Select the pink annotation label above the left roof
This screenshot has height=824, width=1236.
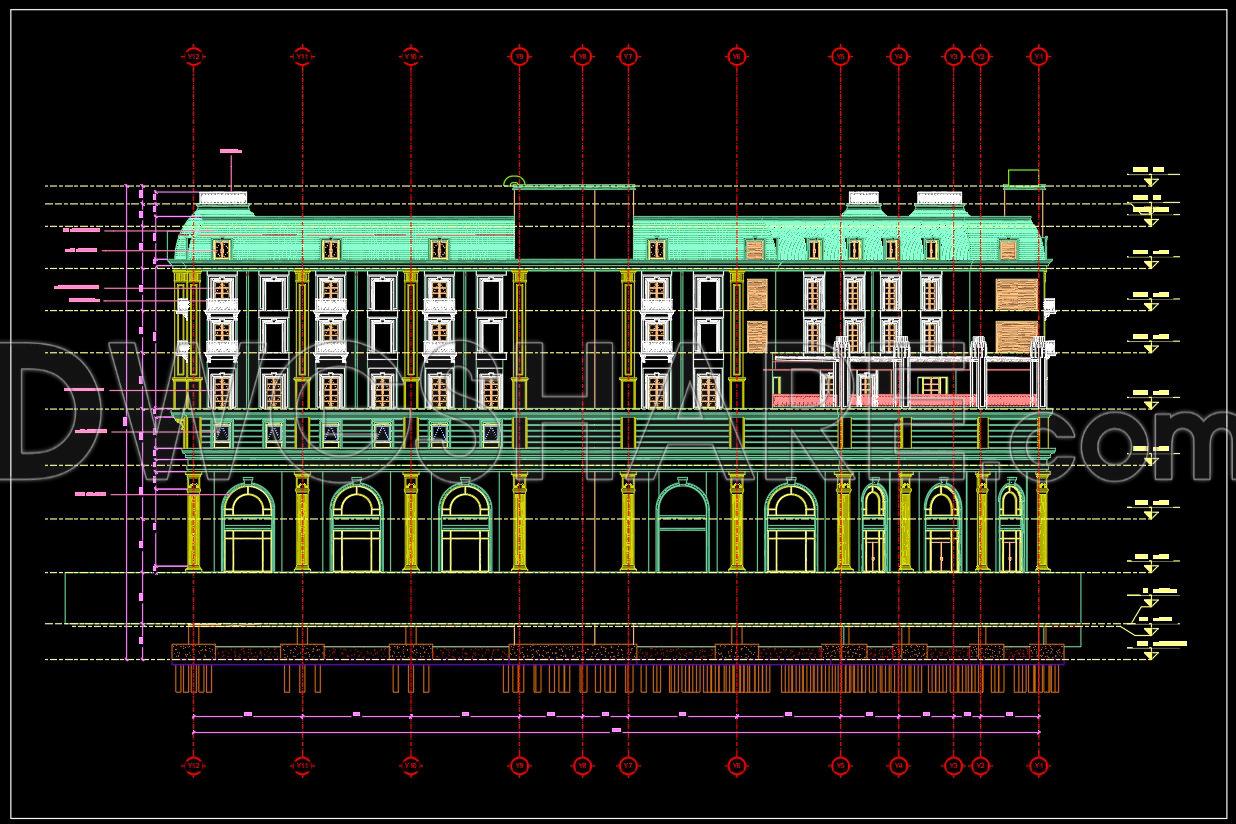pos(231,152)
